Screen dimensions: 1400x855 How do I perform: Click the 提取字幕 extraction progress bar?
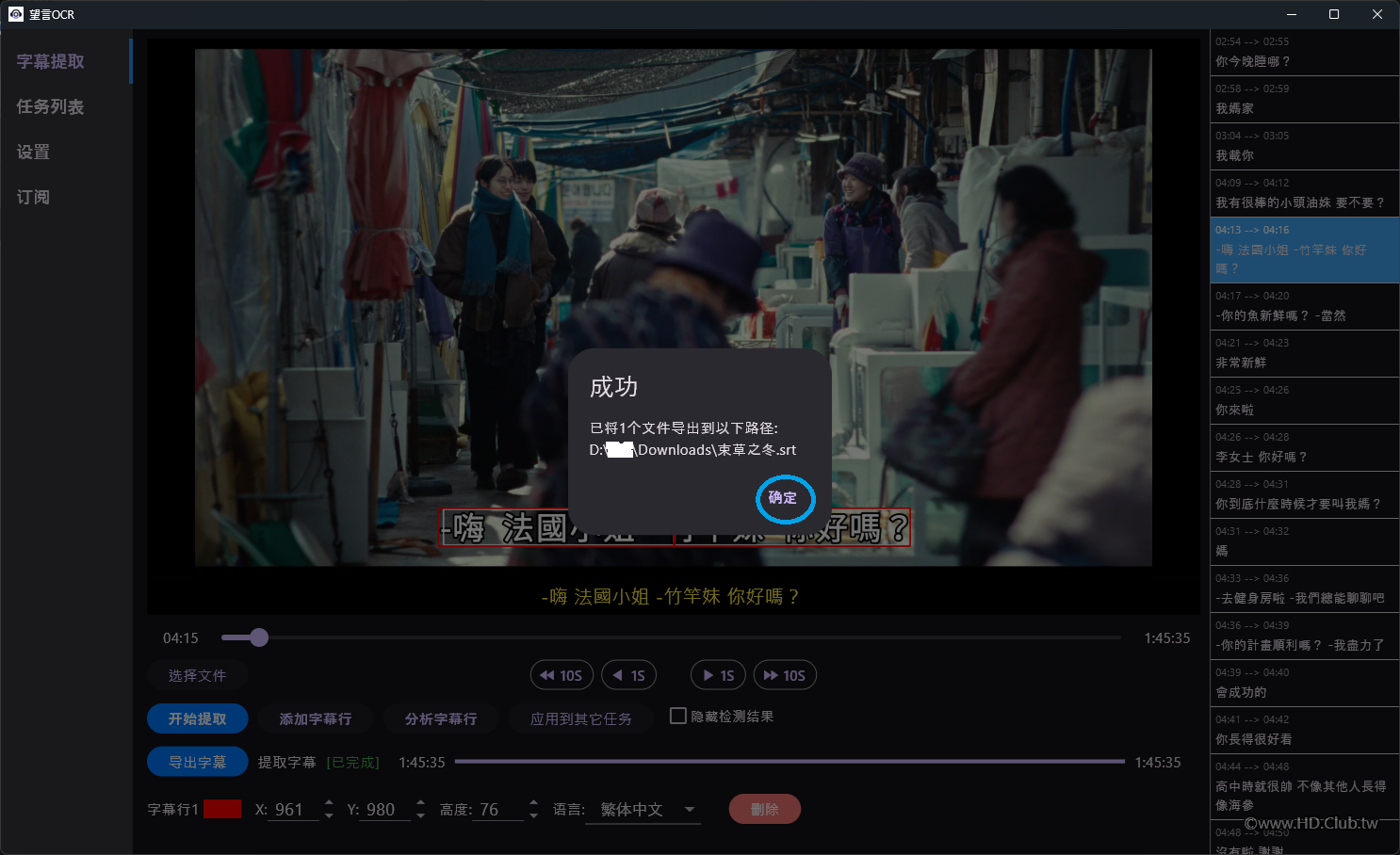(790, 762)
